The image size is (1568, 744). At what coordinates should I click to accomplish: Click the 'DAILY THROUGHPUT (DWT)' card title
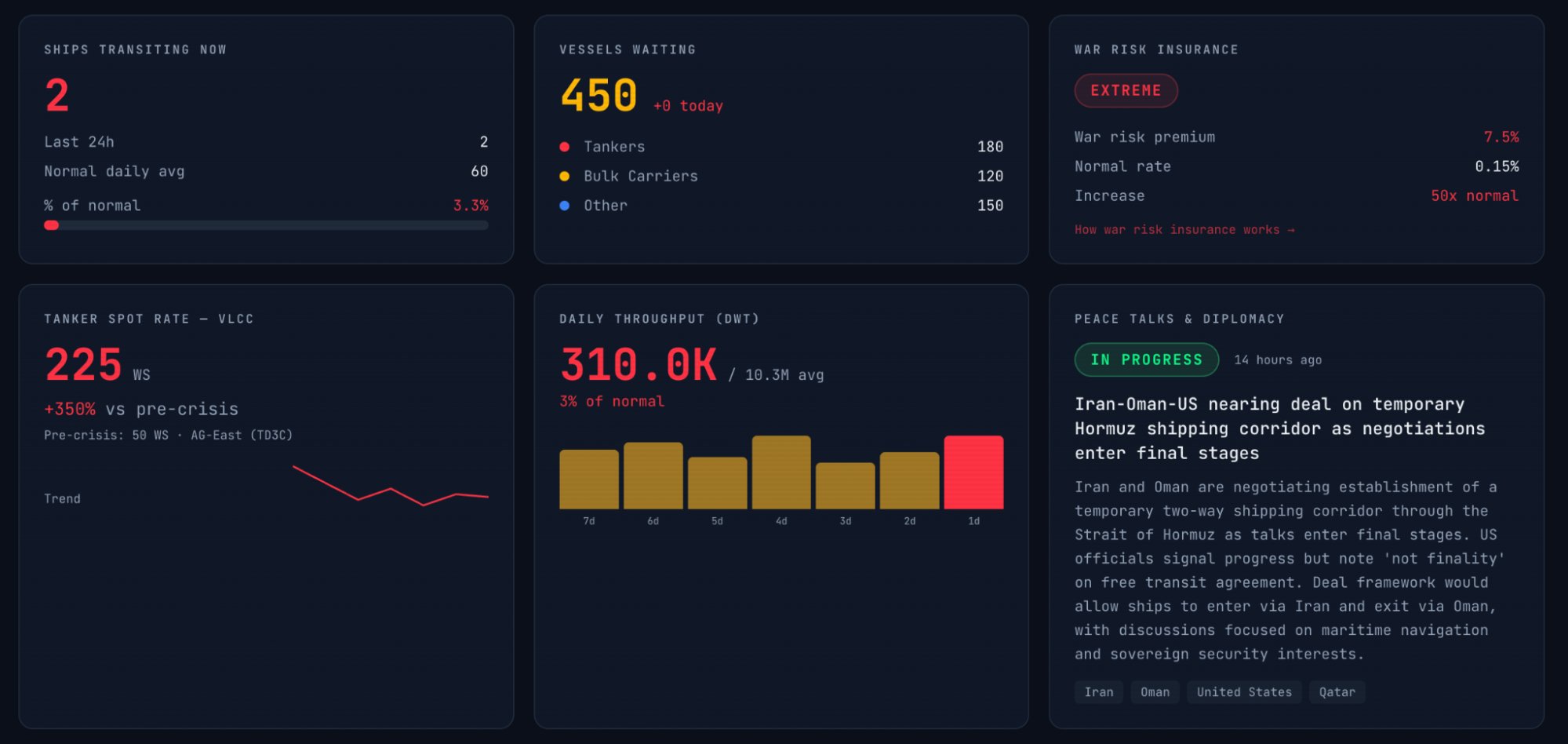[660, 319]
